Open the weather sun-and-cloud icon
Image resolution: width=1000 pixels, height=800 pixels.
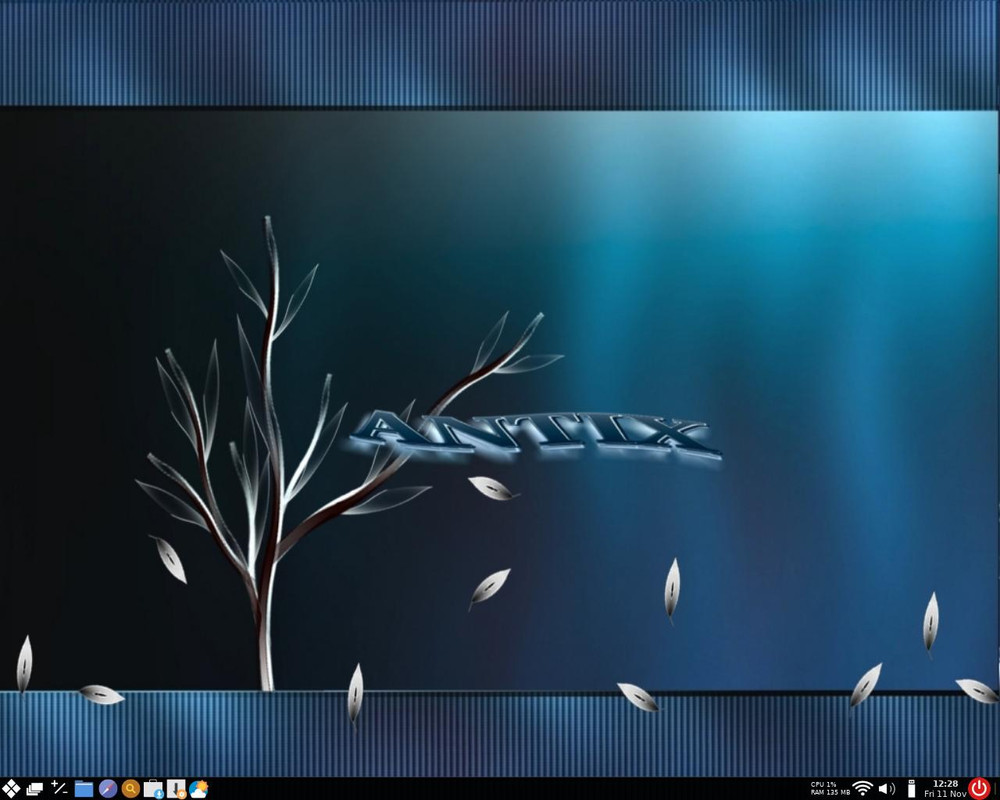(198, 789)
